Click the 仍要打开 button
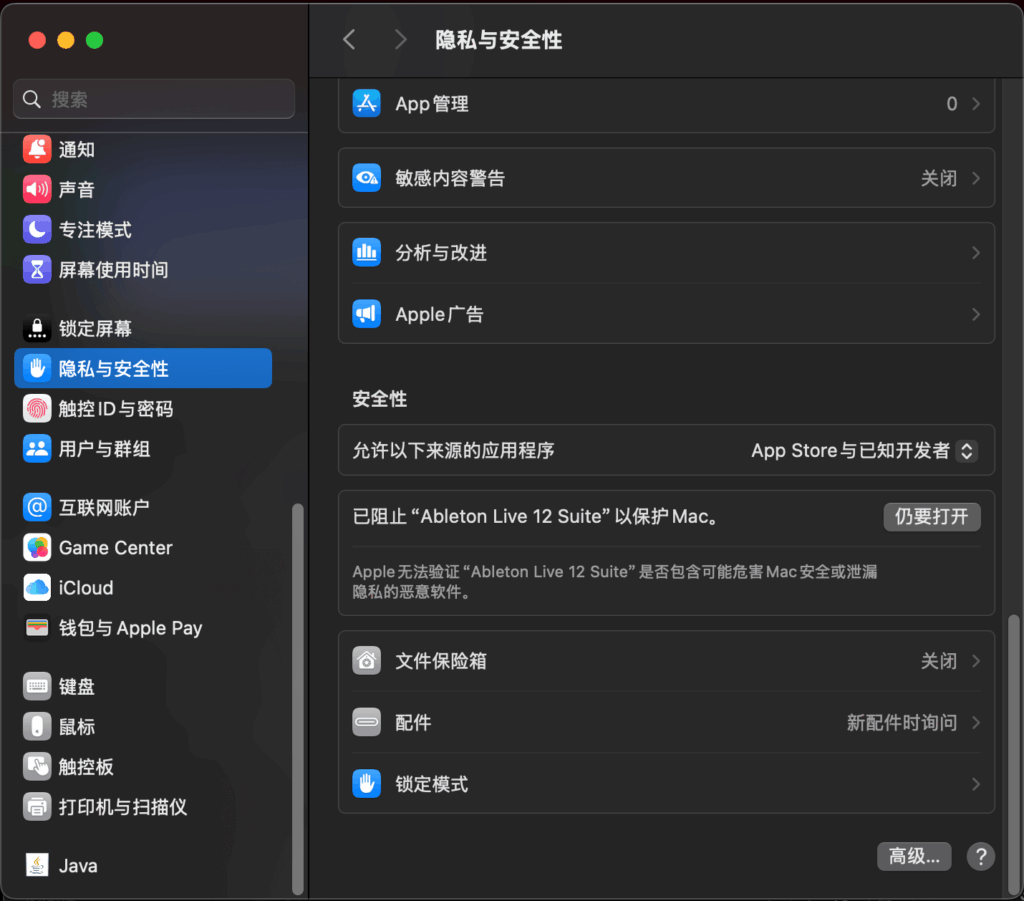This screenshot has height=901, width=1024. click(931, 517)
